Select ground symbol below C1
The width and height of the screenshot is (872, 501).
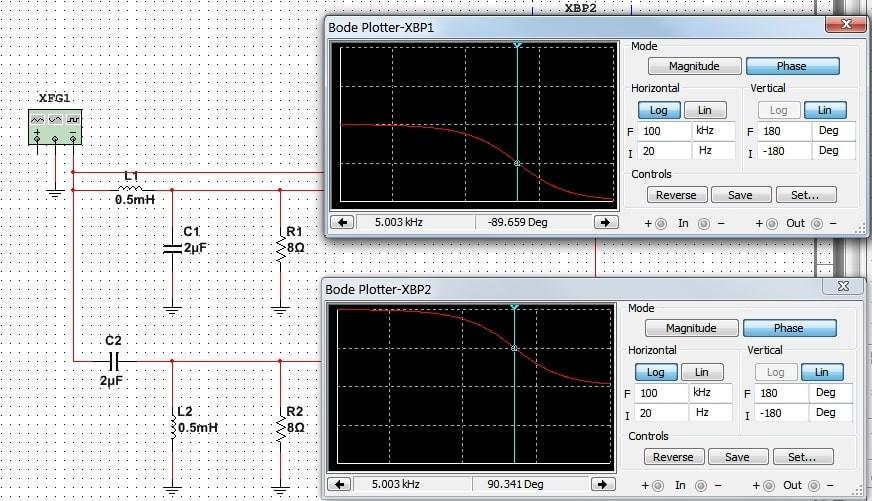[x=172, y=311]
